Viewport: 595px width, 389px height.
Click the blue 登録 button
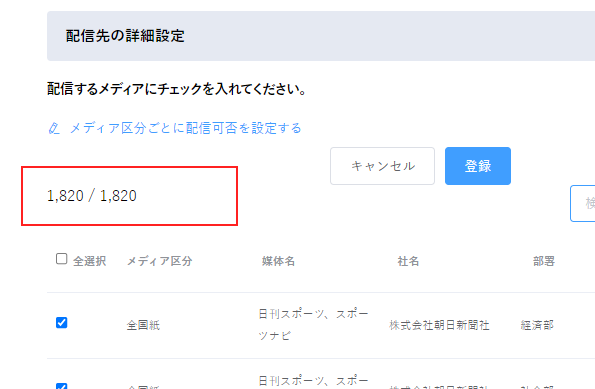click(478, 166)
